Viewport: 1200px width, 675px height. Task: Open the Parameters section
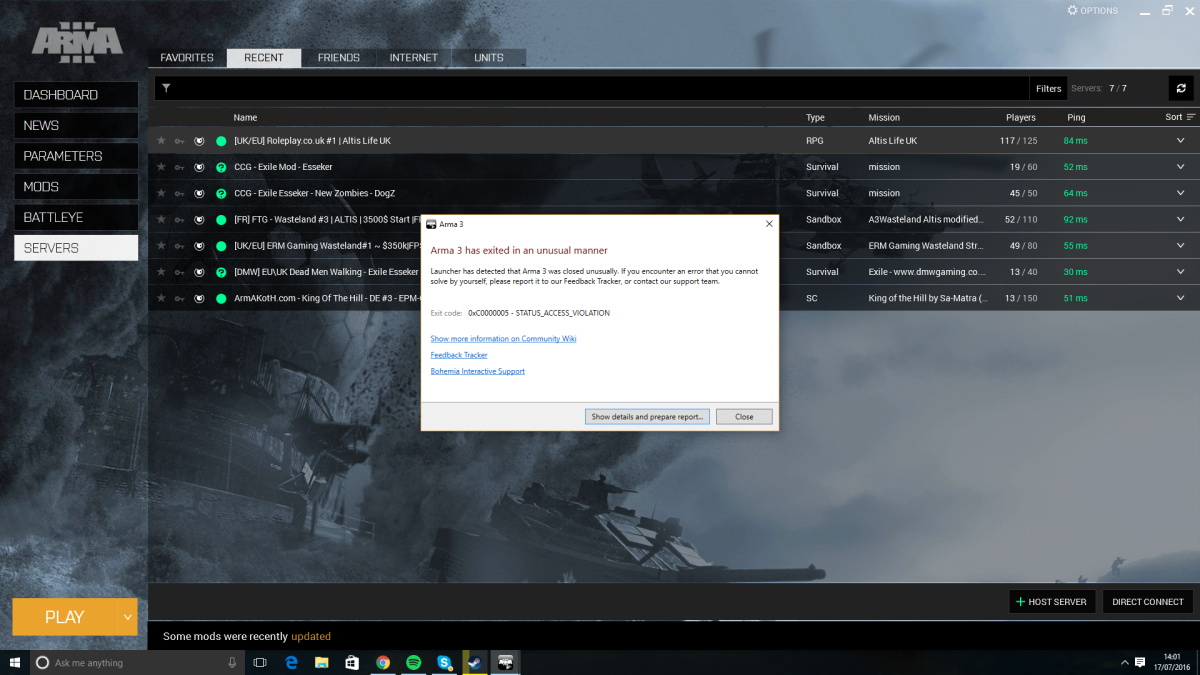click(76, 156)
